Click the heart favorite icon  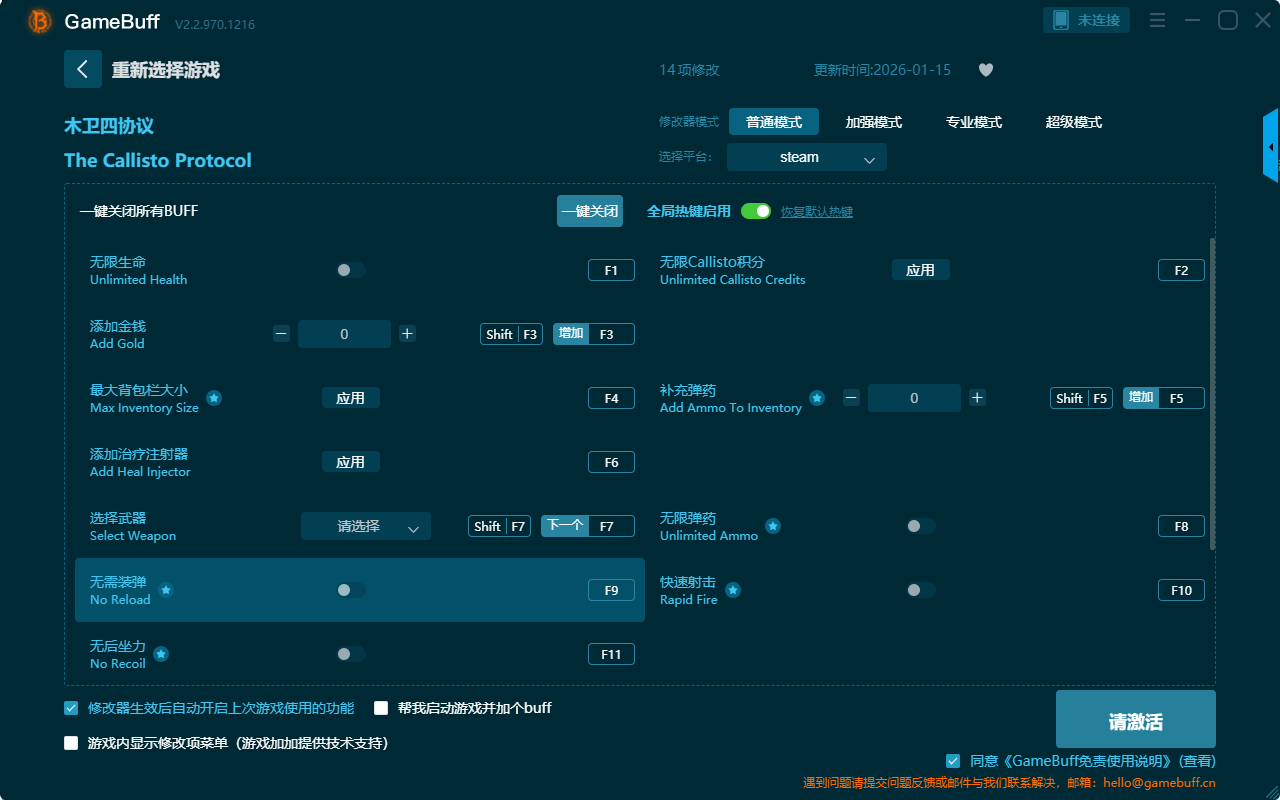pos(986,70)
